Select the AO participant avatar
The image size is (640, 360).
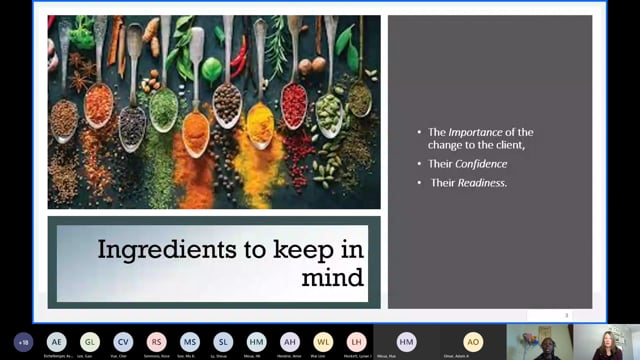473,342
